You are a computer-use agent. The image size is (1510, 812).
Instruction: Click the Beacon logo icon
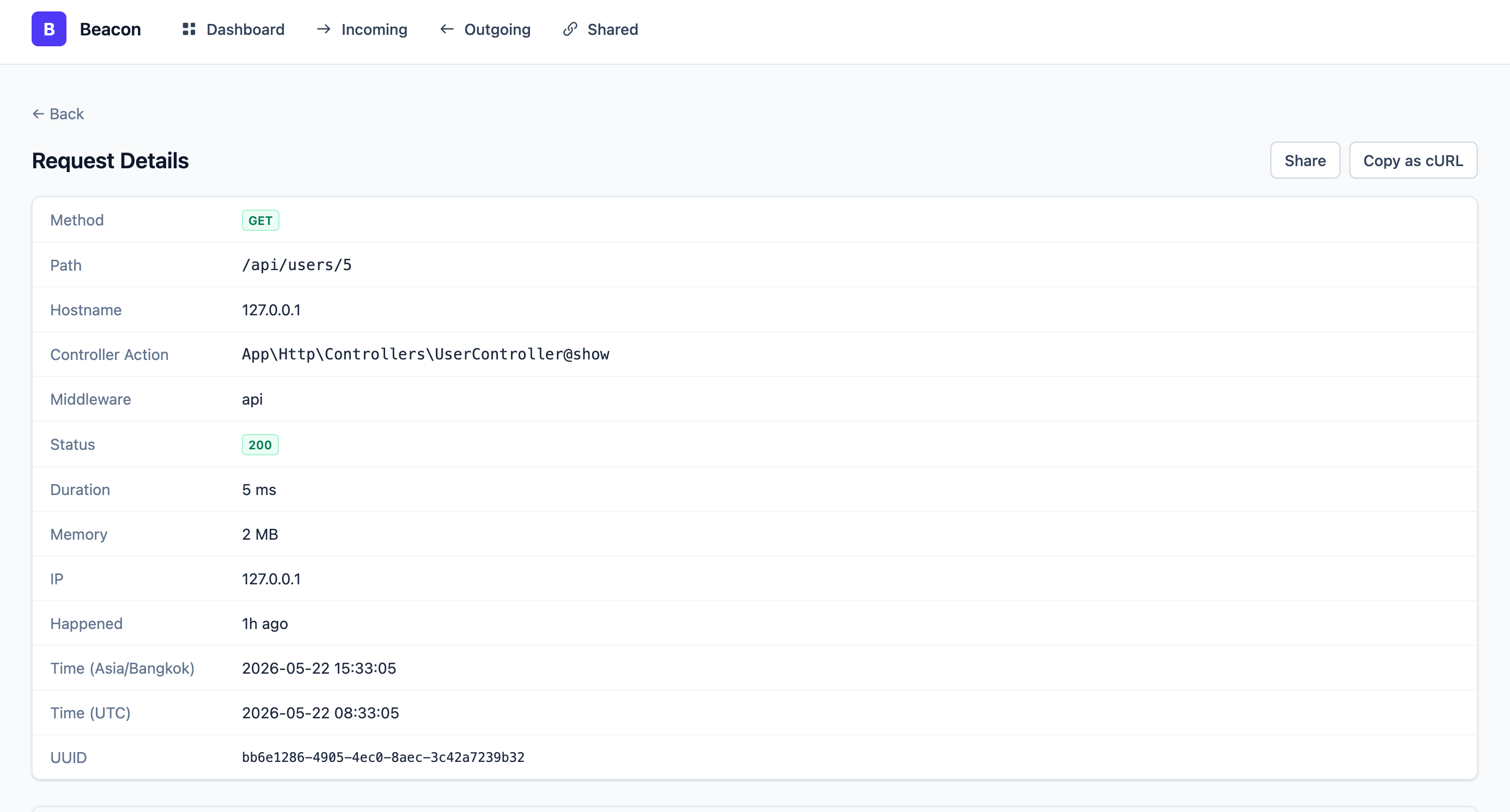pos(48,29)
